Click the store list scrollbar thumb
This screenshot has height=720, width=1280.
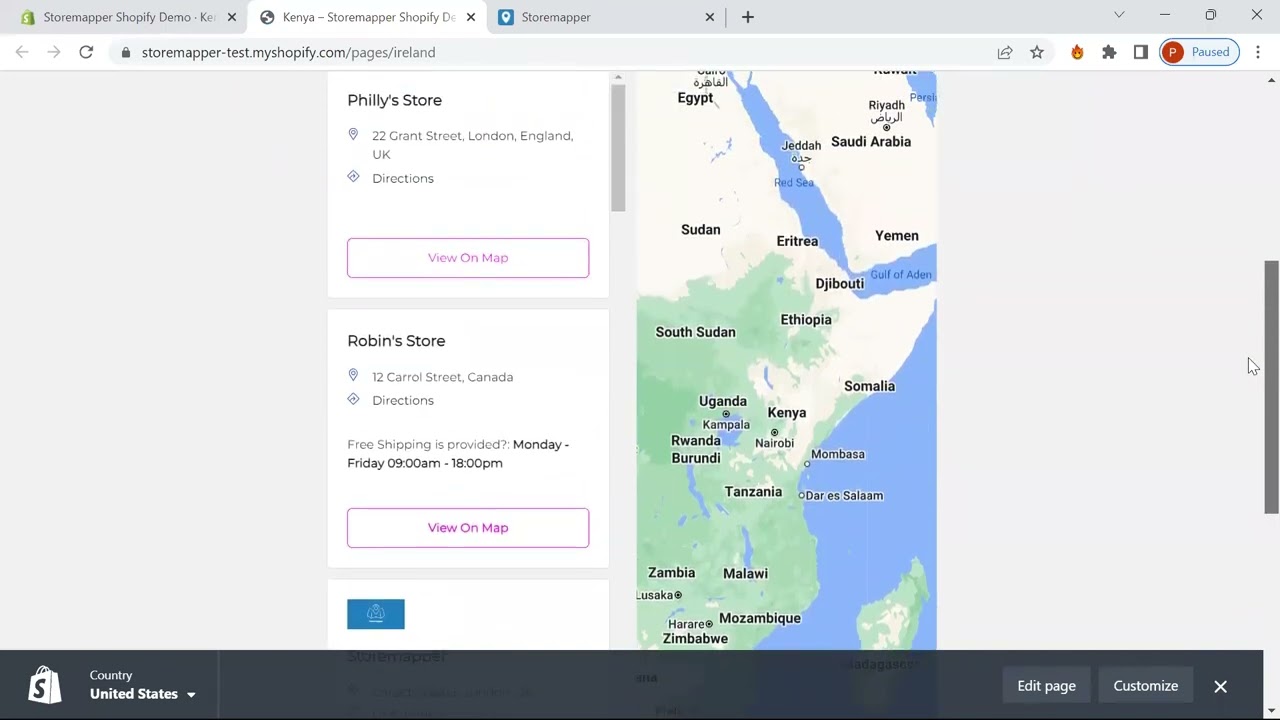click(x=618, y=148)
